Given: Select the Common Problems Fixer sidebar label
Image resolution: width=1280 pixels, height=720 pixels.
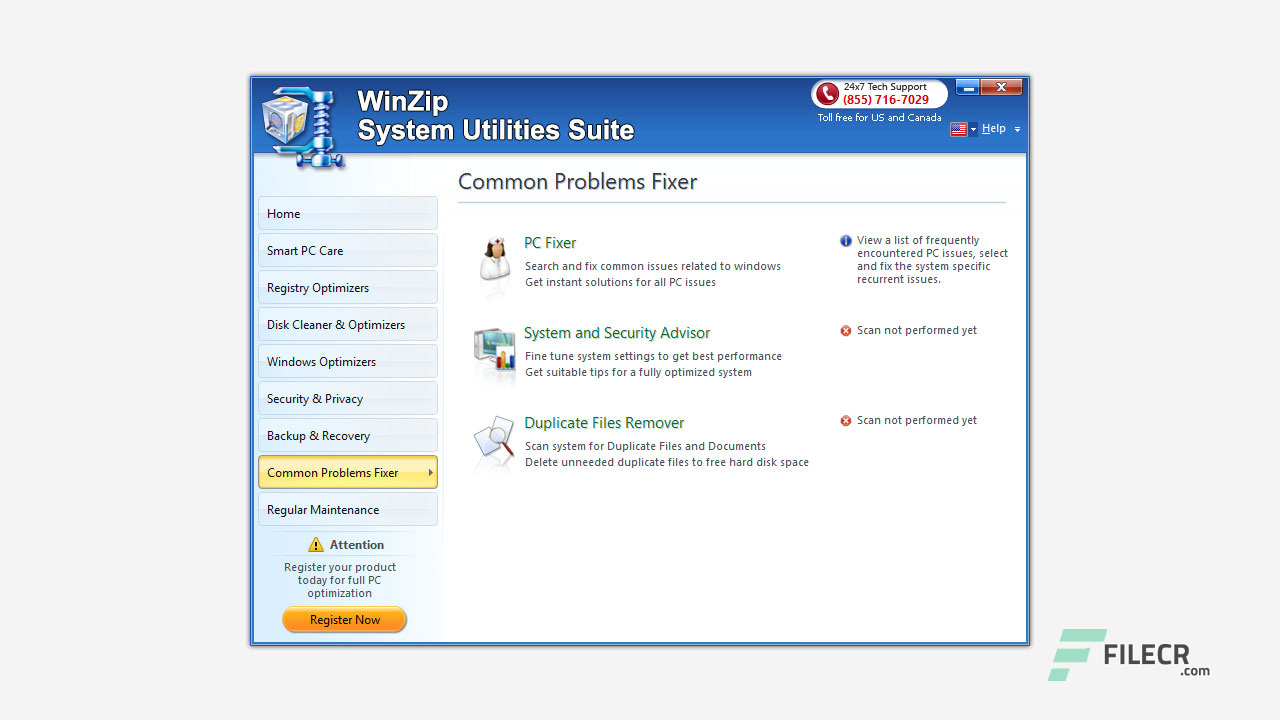Looking at the screenshot, I should coord(333,473).
